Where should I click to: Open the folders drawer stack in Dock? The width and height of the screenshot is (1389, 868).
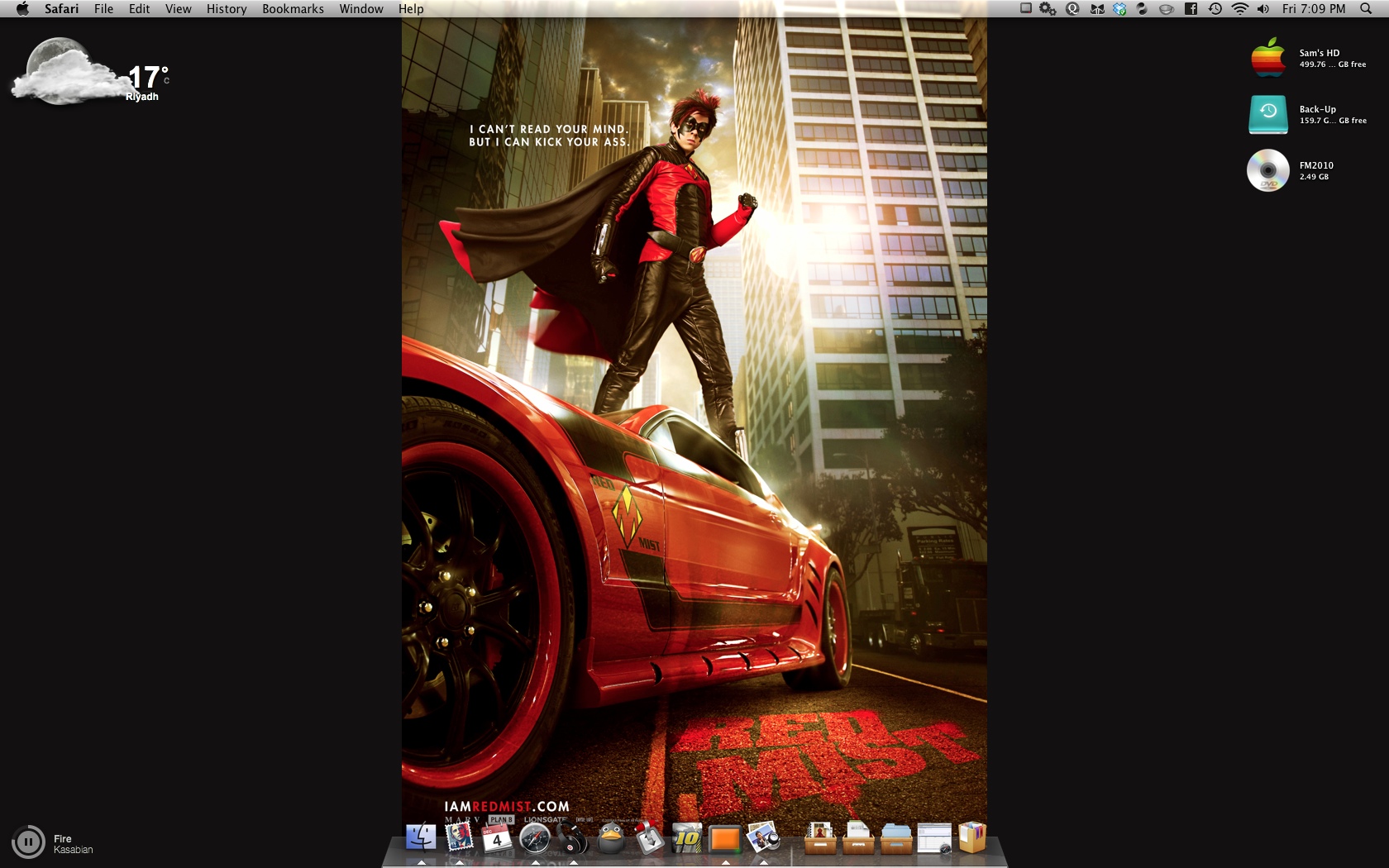click(896, 838)
